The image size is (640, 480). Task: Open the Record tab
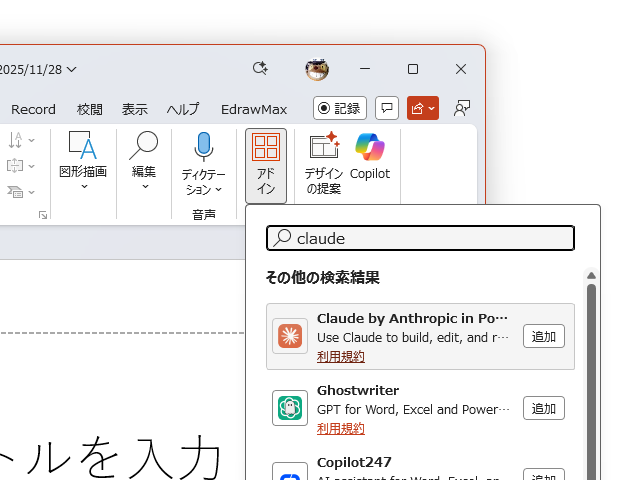tap(33, 109)
